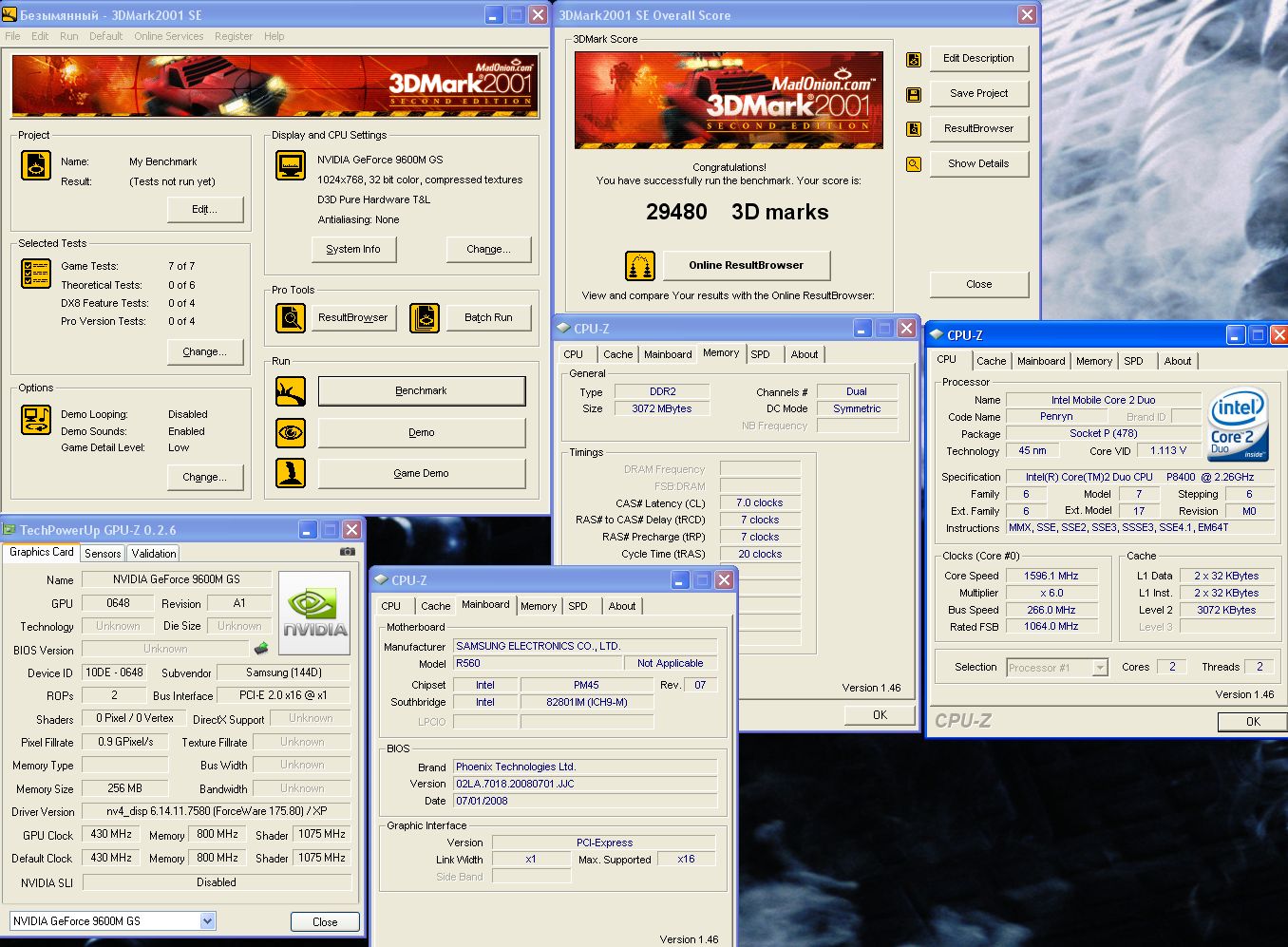Image resolution: width=1288 pixels, height=947 pixels.
Task: Click the Edit Description button
Action: 978,58
